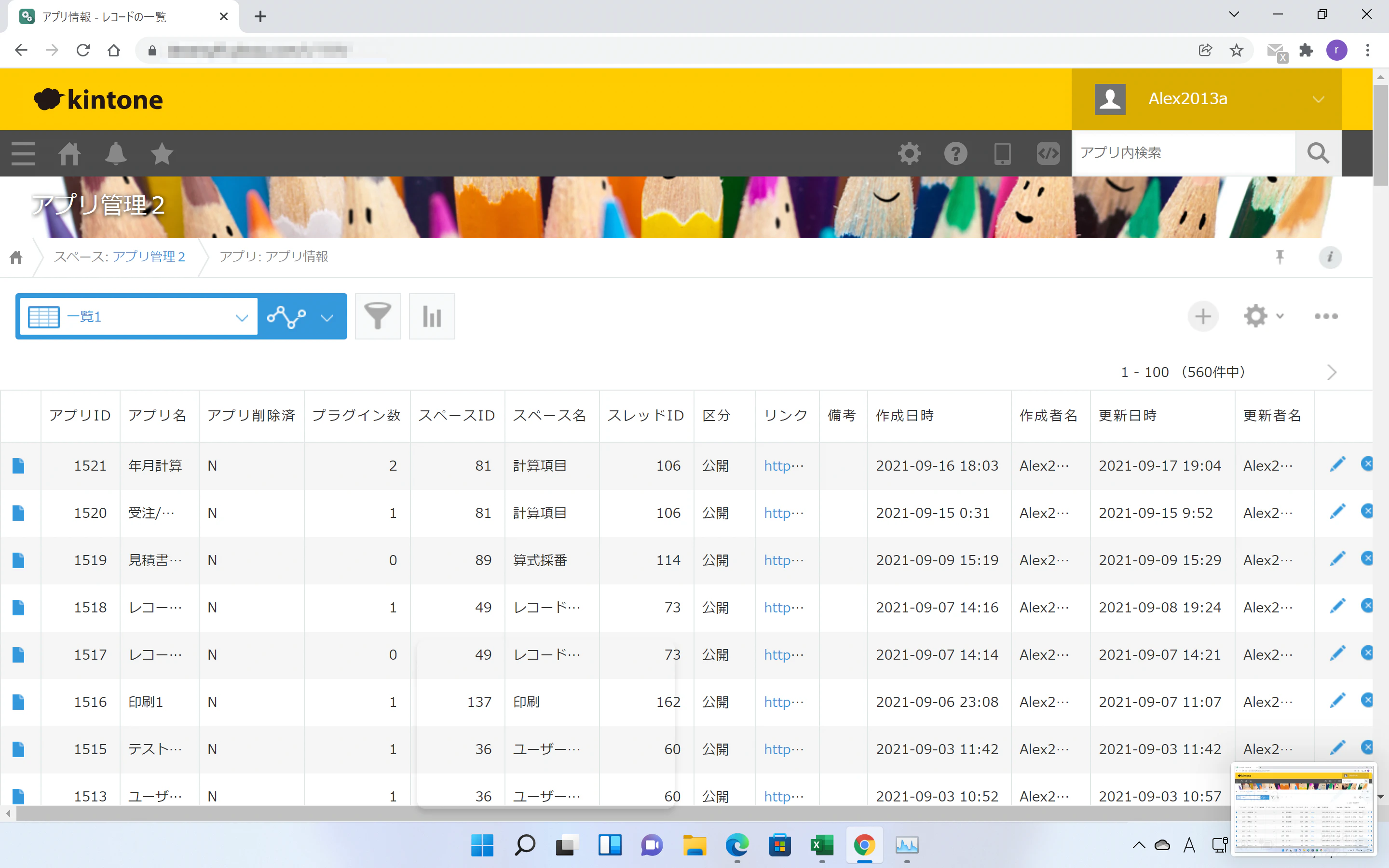The width and height of the screenshot is (1389, 868).
Task: Pin the space with the pushpin icon
Action: (1280, 257)
